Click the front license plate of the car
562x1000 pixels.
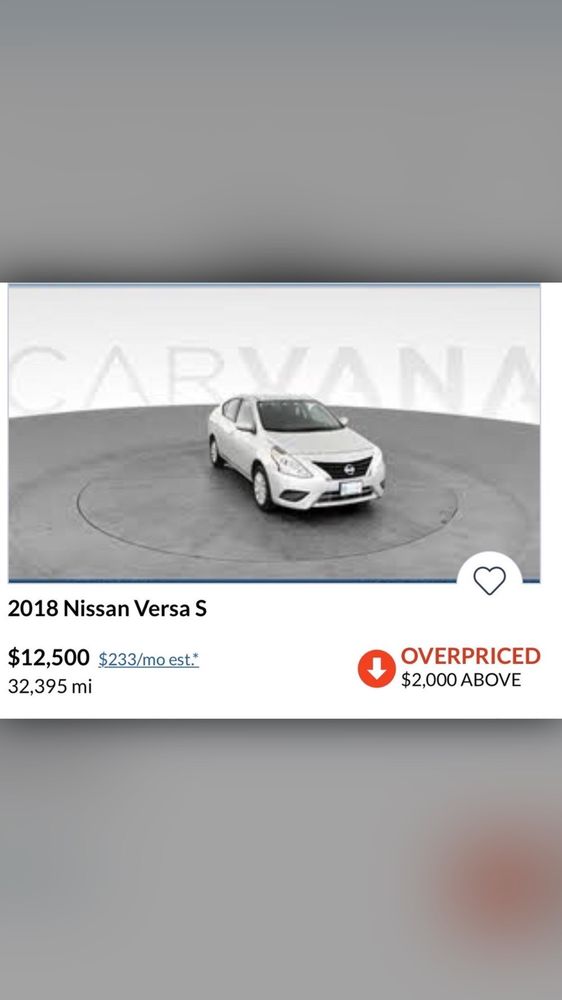coord(351,490)
